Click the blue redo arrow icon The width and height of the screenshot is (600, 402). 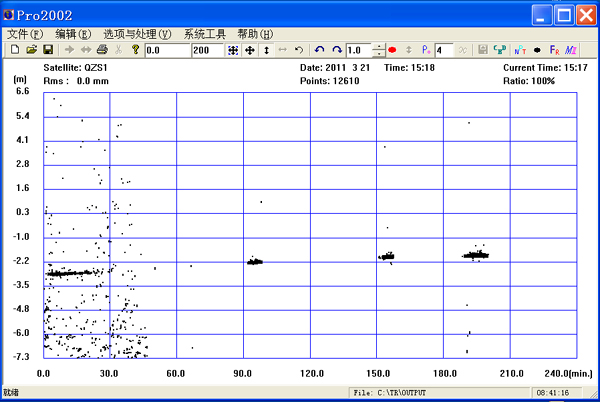[337, 50]
